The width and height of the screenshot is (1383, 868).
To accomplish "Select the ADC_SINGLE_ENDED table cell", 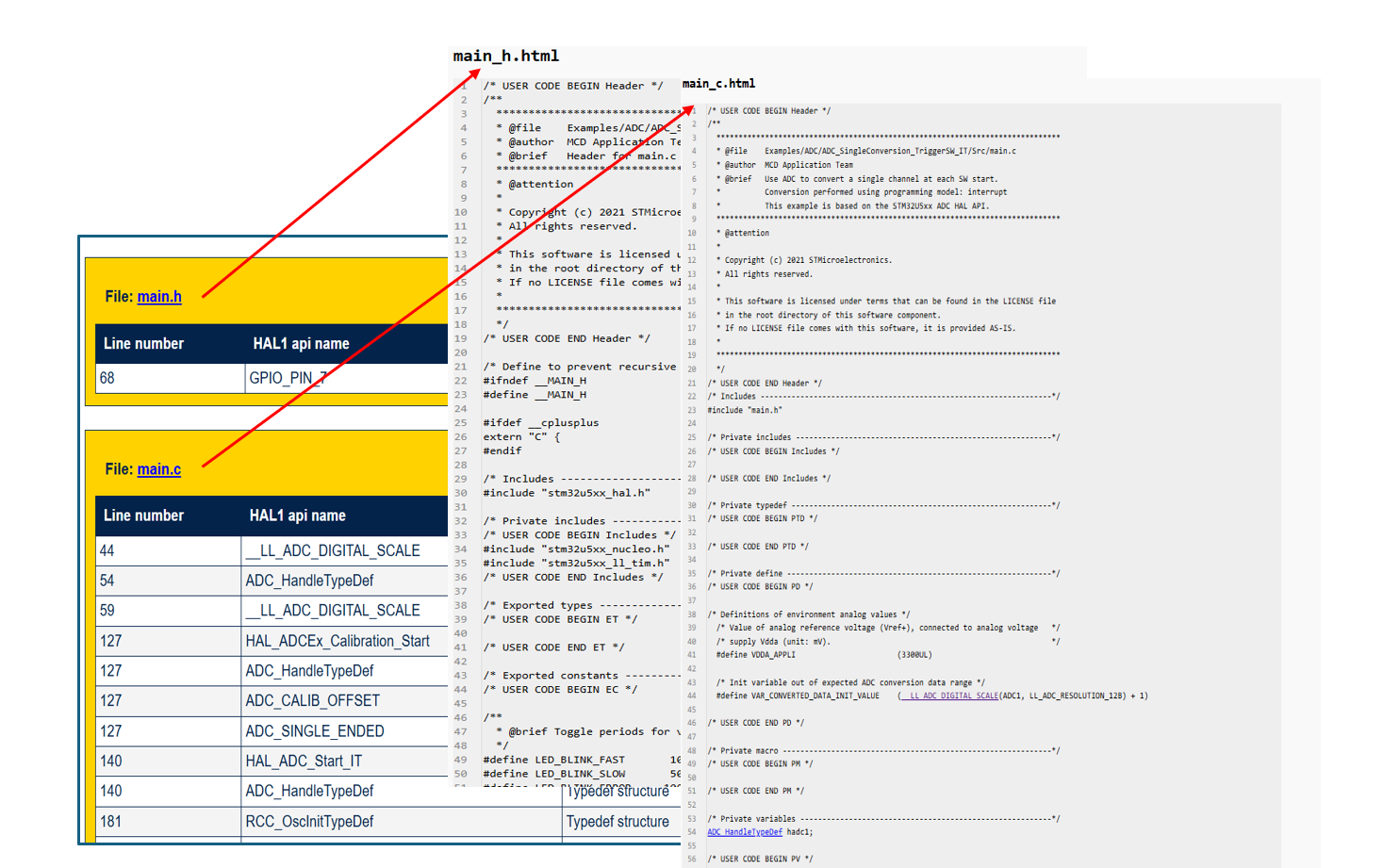I will coord(314,731).
